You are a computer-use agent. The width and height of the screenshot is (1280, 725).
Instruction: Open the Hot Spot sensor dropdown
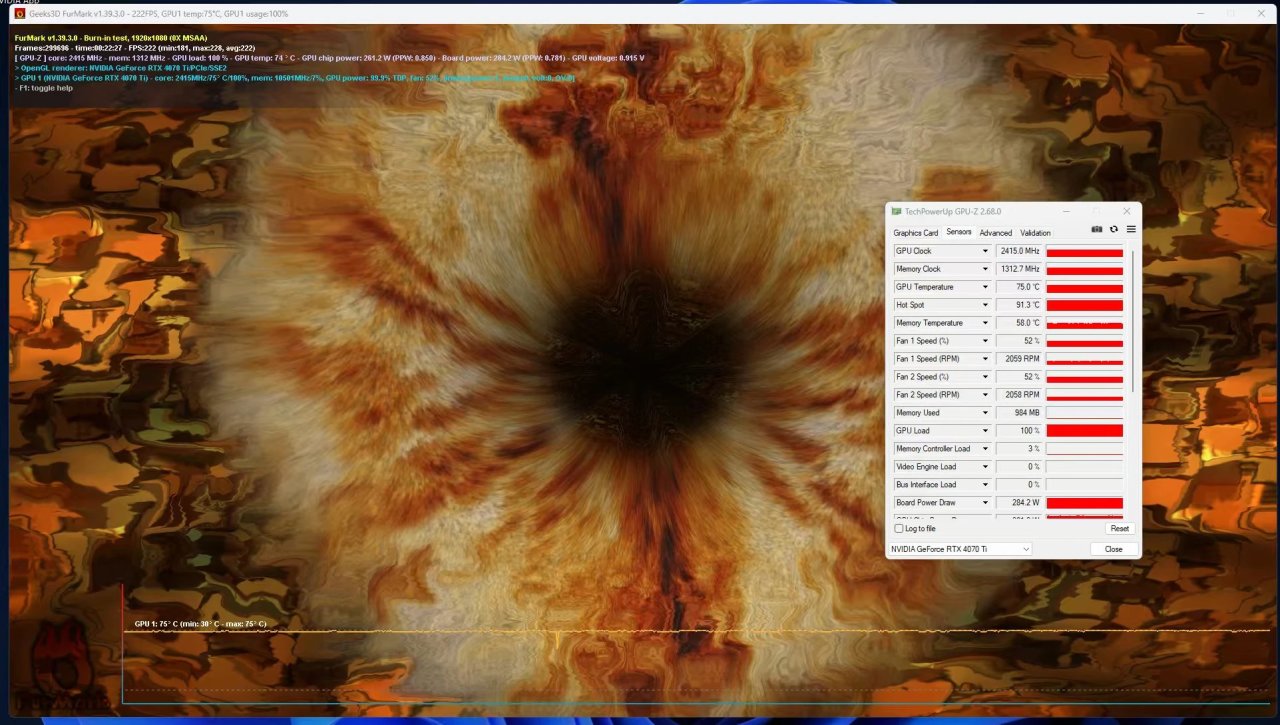tap(985, 305)
